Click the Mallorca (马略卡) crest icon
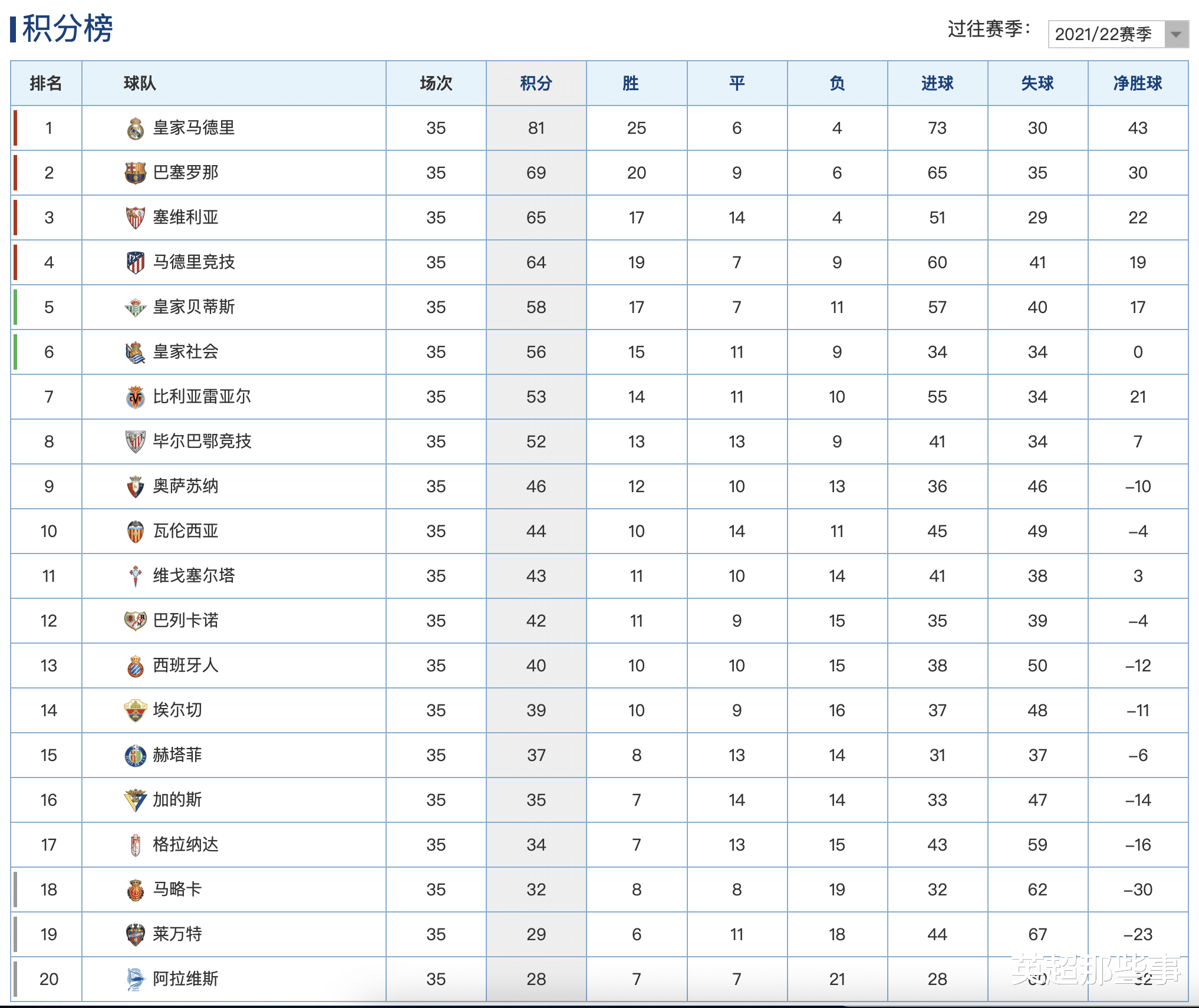The height and width of the screenshot is (1008, 1199). (136, 890)
